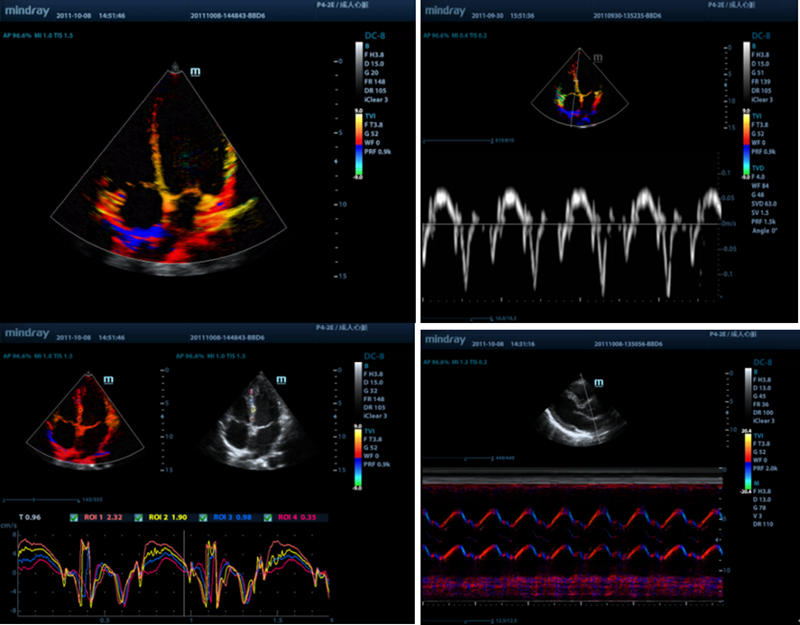Click the 'm' marker in the Doppler panel sector
800x625 pixels.
[598, 59]
